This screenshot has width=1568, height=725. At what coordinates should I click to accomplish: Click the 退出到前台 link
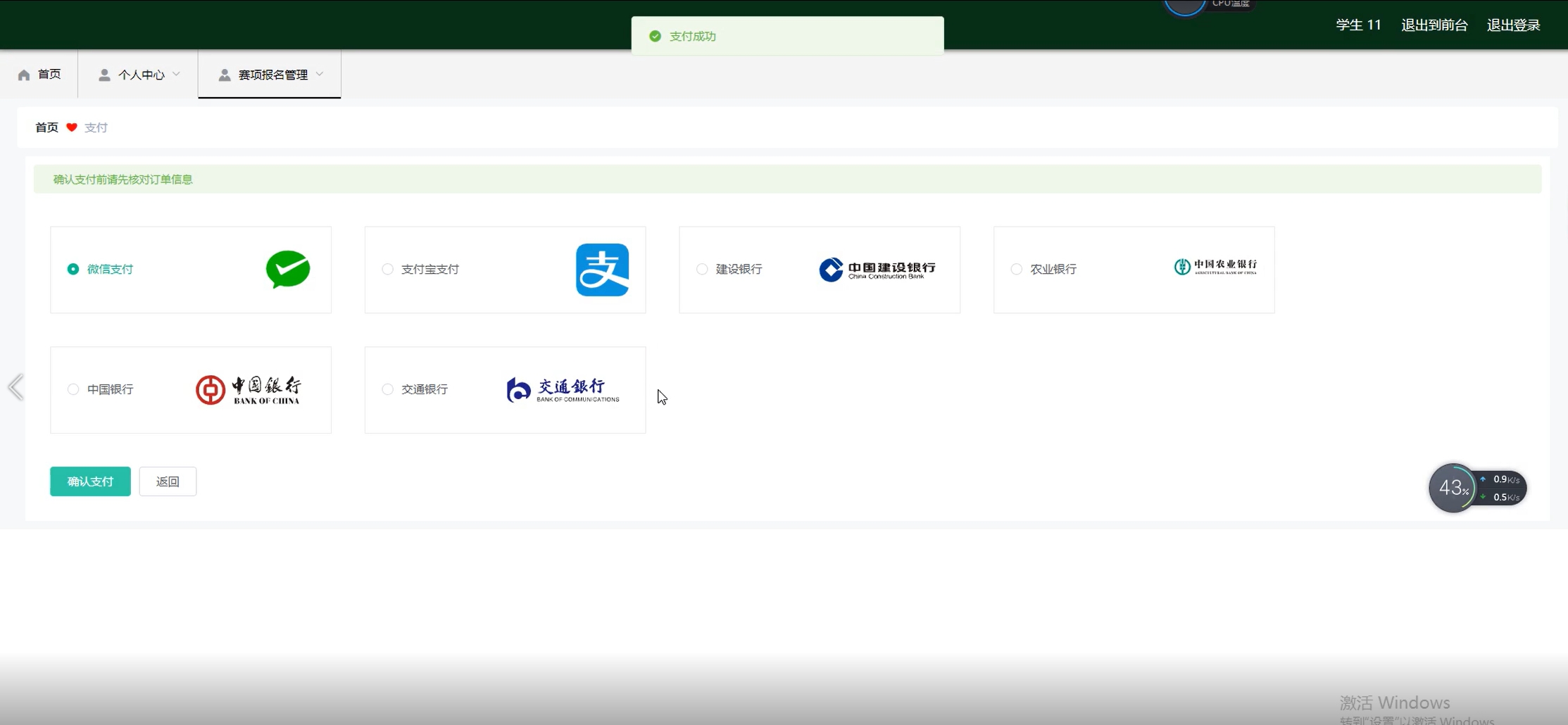1434,25
